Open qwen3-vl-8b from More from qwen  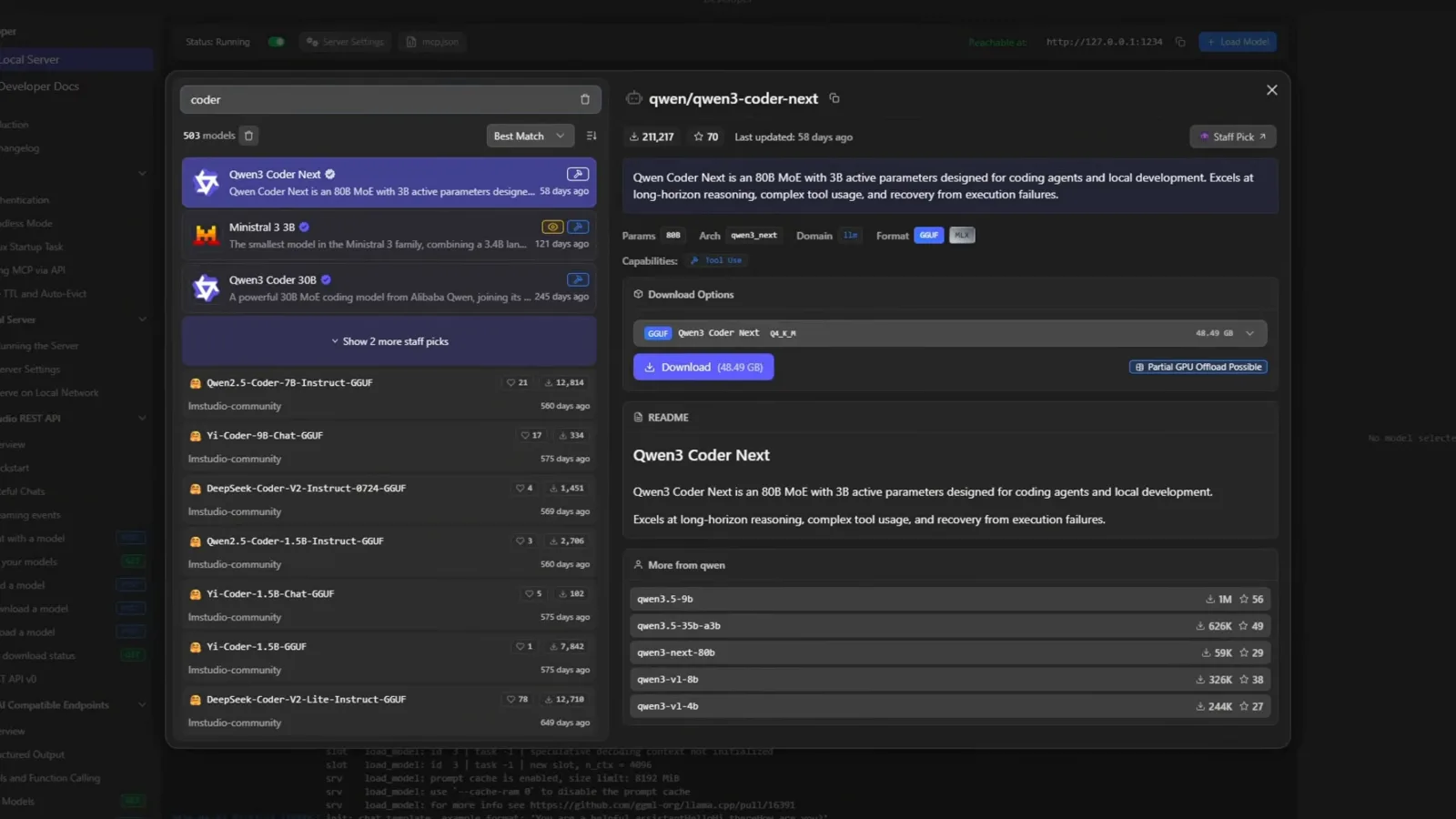[950, 680]
